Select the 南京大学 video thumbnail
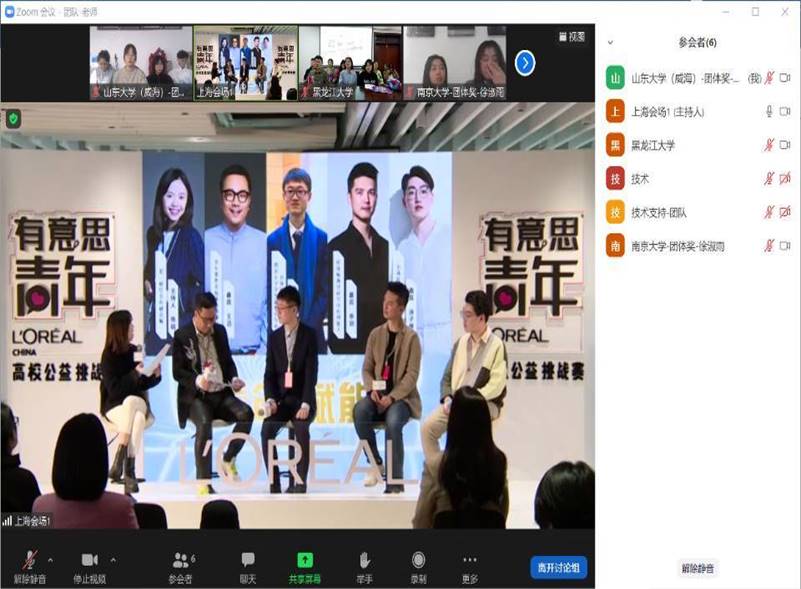Screen dimensions: 801x589 pyautogui.click(x=454, y=62)
